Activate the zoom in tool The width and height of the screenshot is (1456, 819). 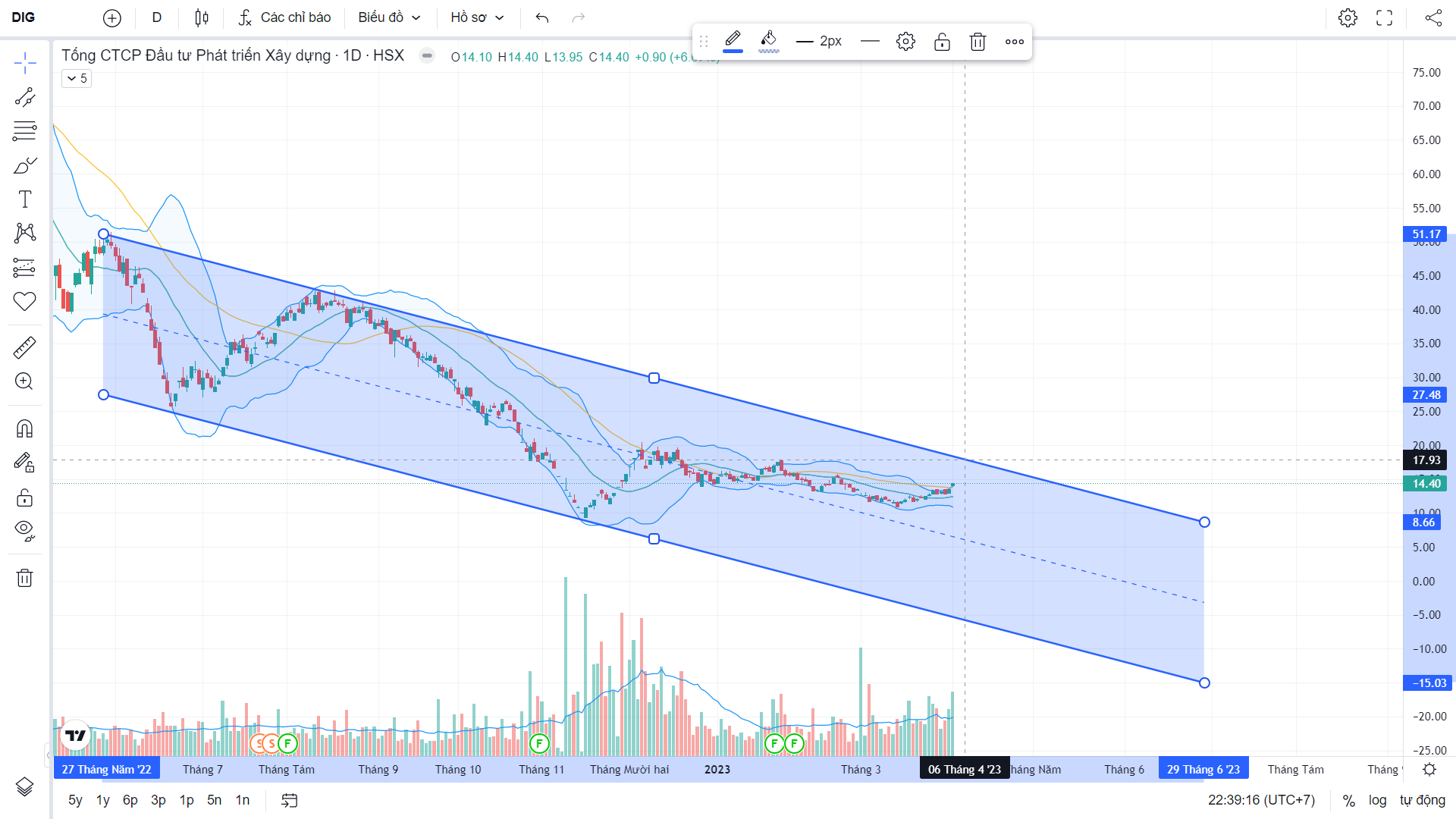tap(24, 381)
